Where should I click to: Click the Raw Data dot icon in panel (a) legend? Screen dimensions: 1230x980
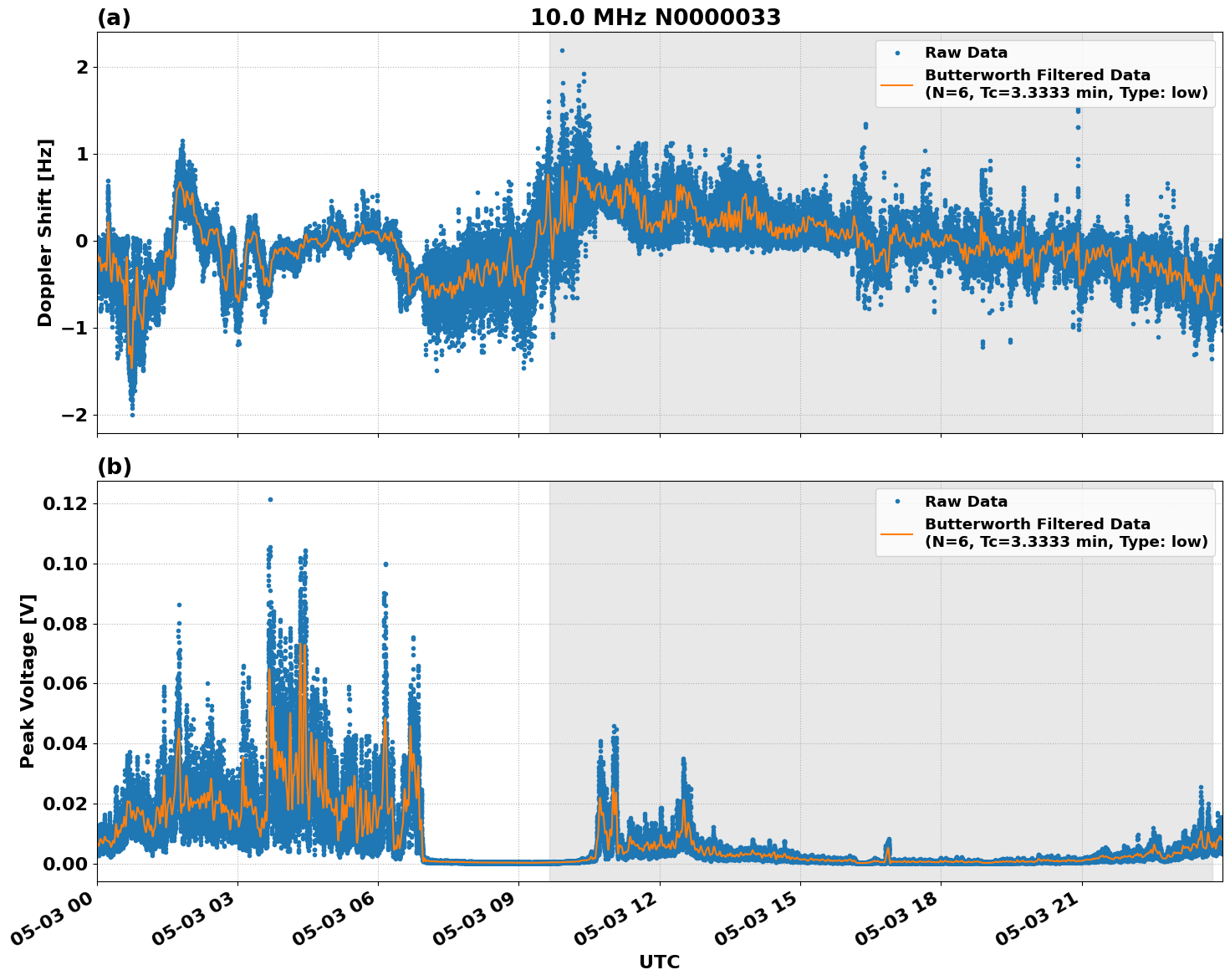tap(896, 52)
